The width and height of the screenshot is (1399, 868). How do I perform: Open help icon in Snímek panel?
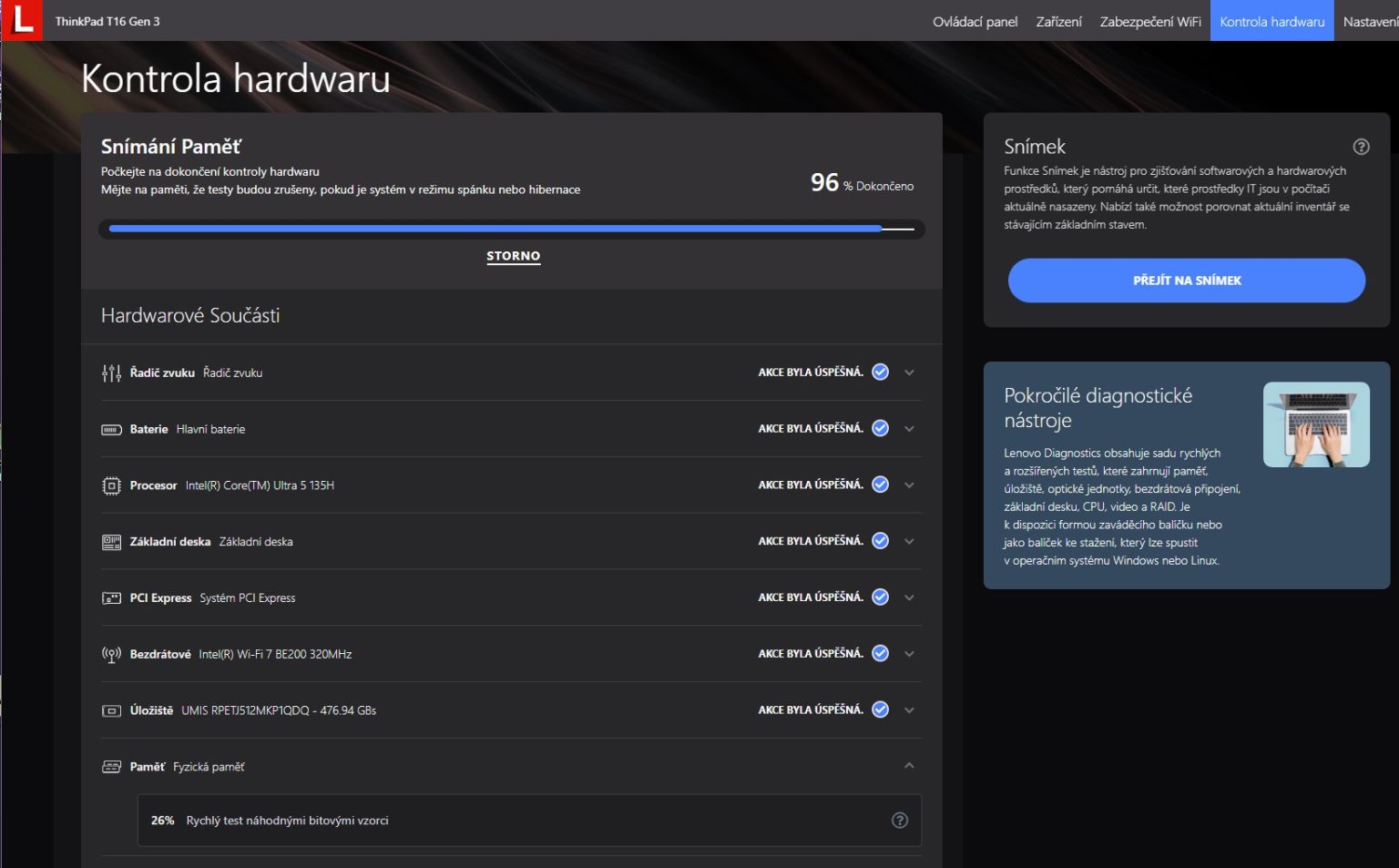(x=1361, y=147)
